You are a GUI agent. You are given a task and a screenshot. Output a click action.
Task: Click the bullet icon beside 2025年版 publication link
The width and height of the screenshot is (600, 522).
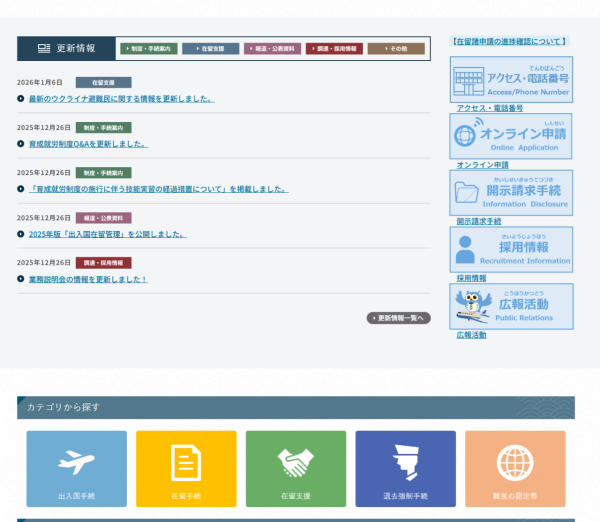(21, 233)
